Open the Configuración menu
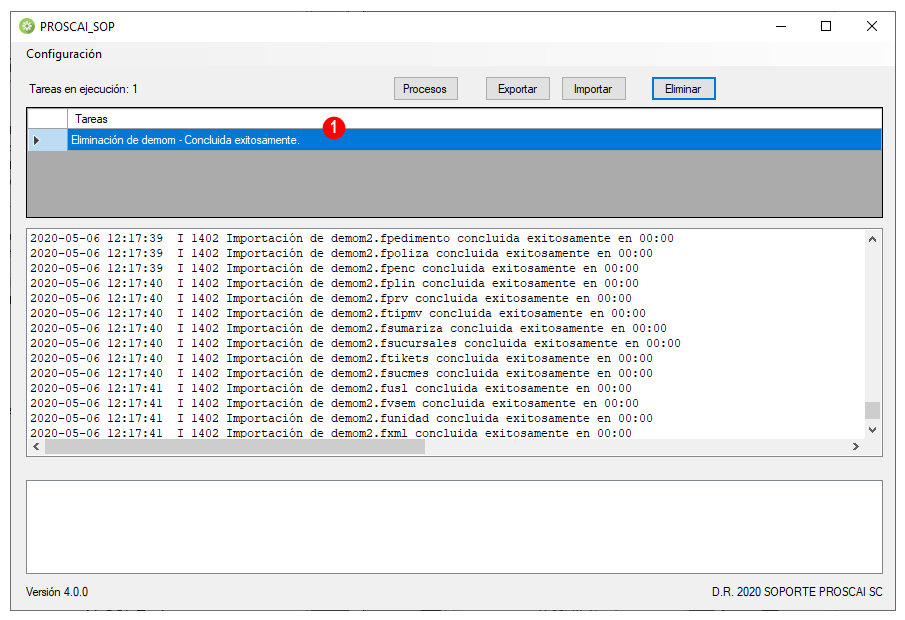Viewport: 905px width, 620px height. click(63, 54)
